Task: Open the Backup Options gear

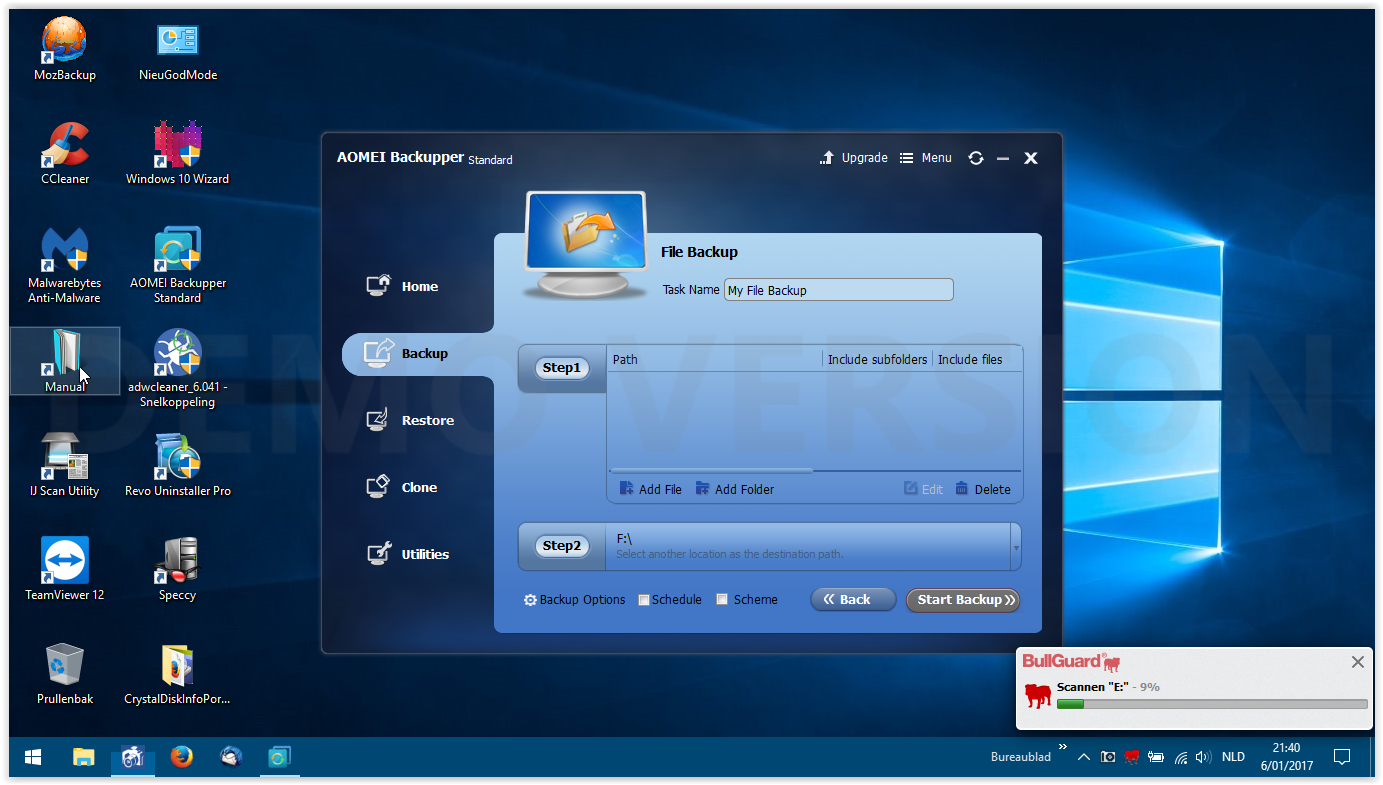Action: pyautogui.click(x=531, y=600)
